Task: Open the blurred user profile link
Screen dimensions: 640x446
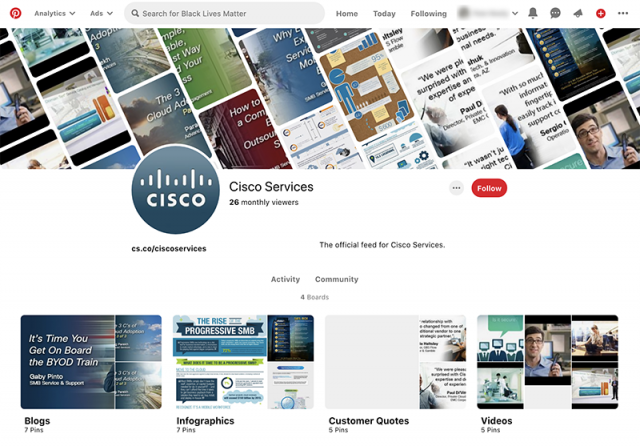Action: (x=483, y=13)
